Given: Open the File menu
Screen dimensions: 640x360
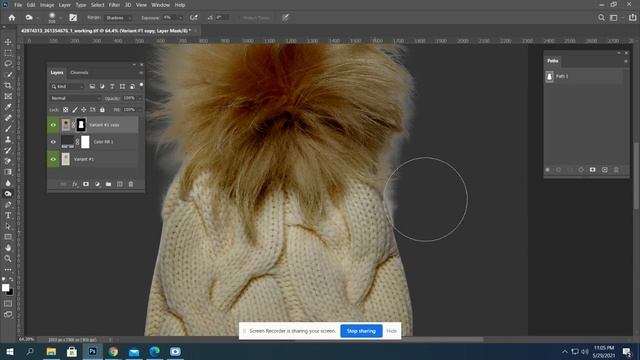Looking at the screenshot, I should [18, 5].
